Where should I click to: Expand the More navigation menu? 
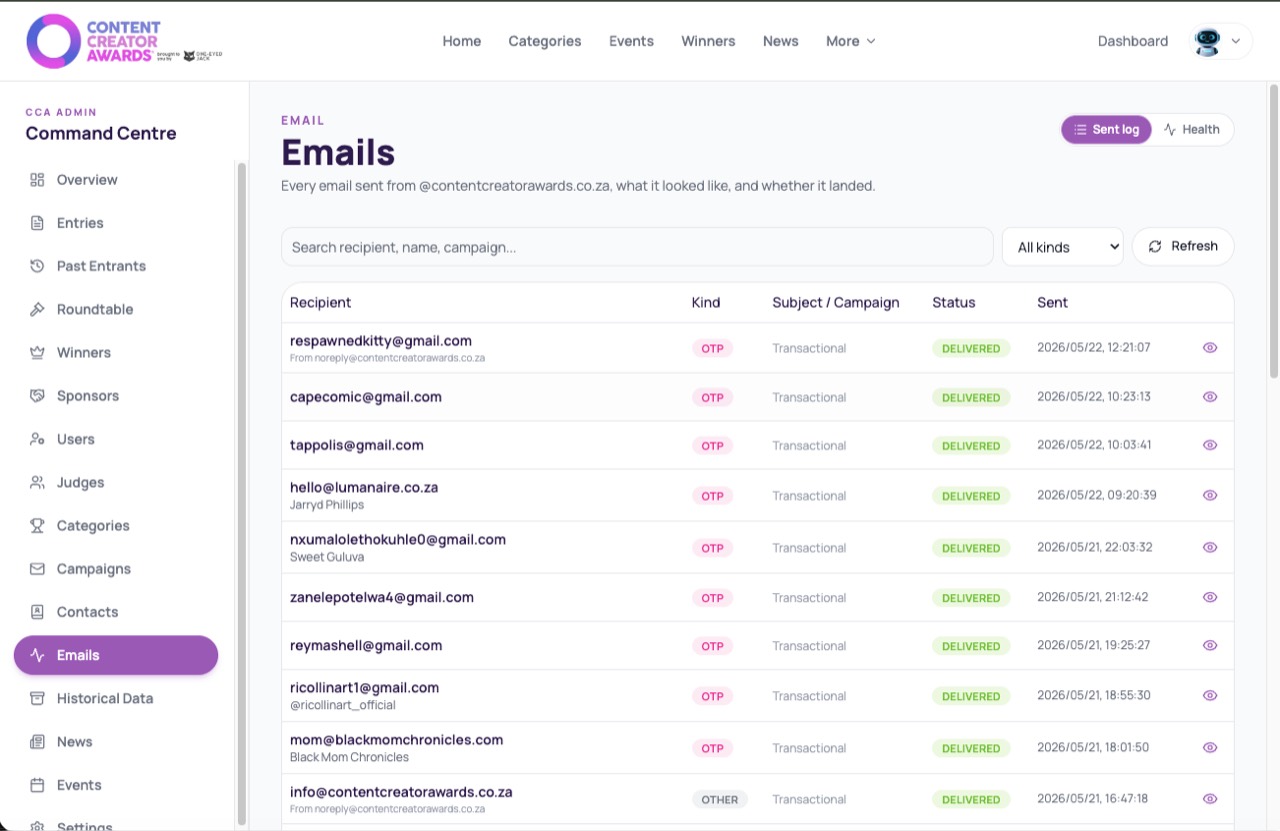tap(850, 41)
